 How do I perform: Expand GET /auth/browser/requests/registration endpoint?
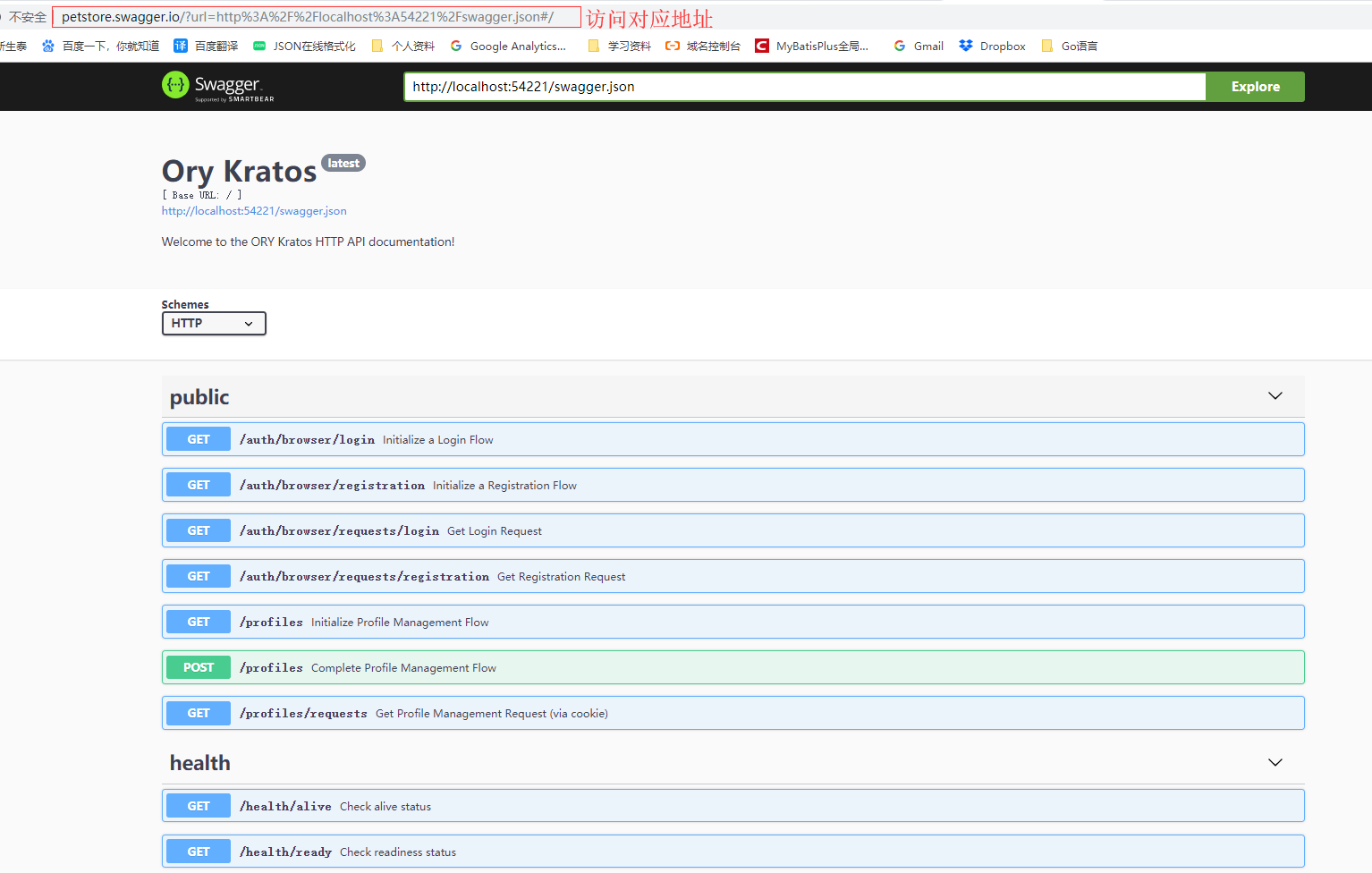(733, 576)
